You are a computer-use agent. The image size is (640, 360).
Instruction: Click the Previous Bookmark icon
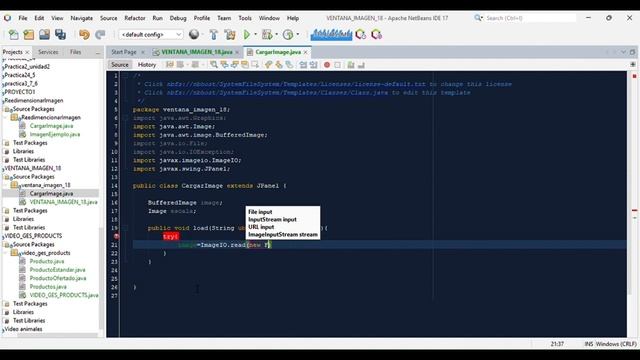[x=268, y=64]
